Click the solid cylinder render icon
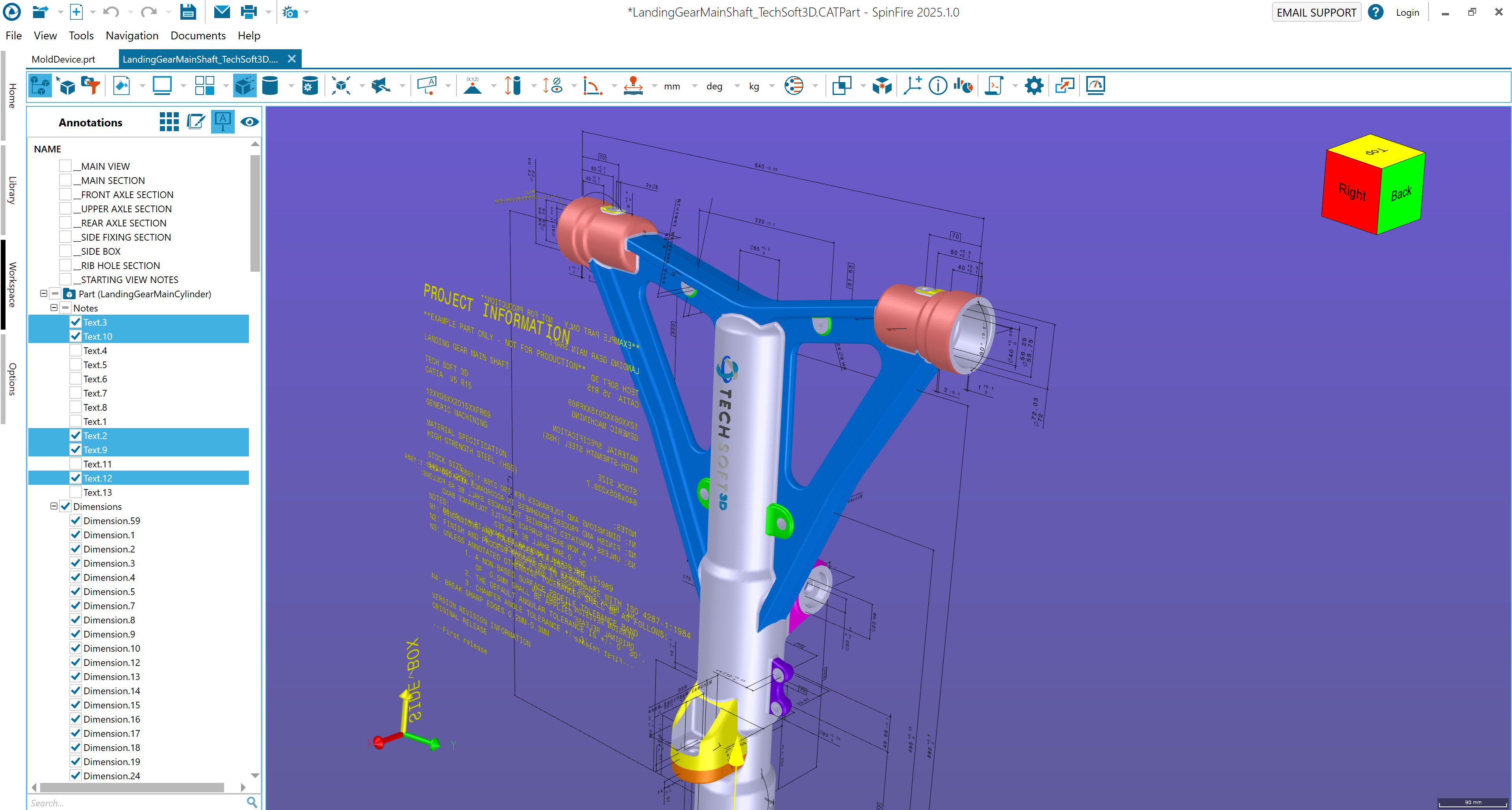1512x810 pixels. [x=270, y=86]
